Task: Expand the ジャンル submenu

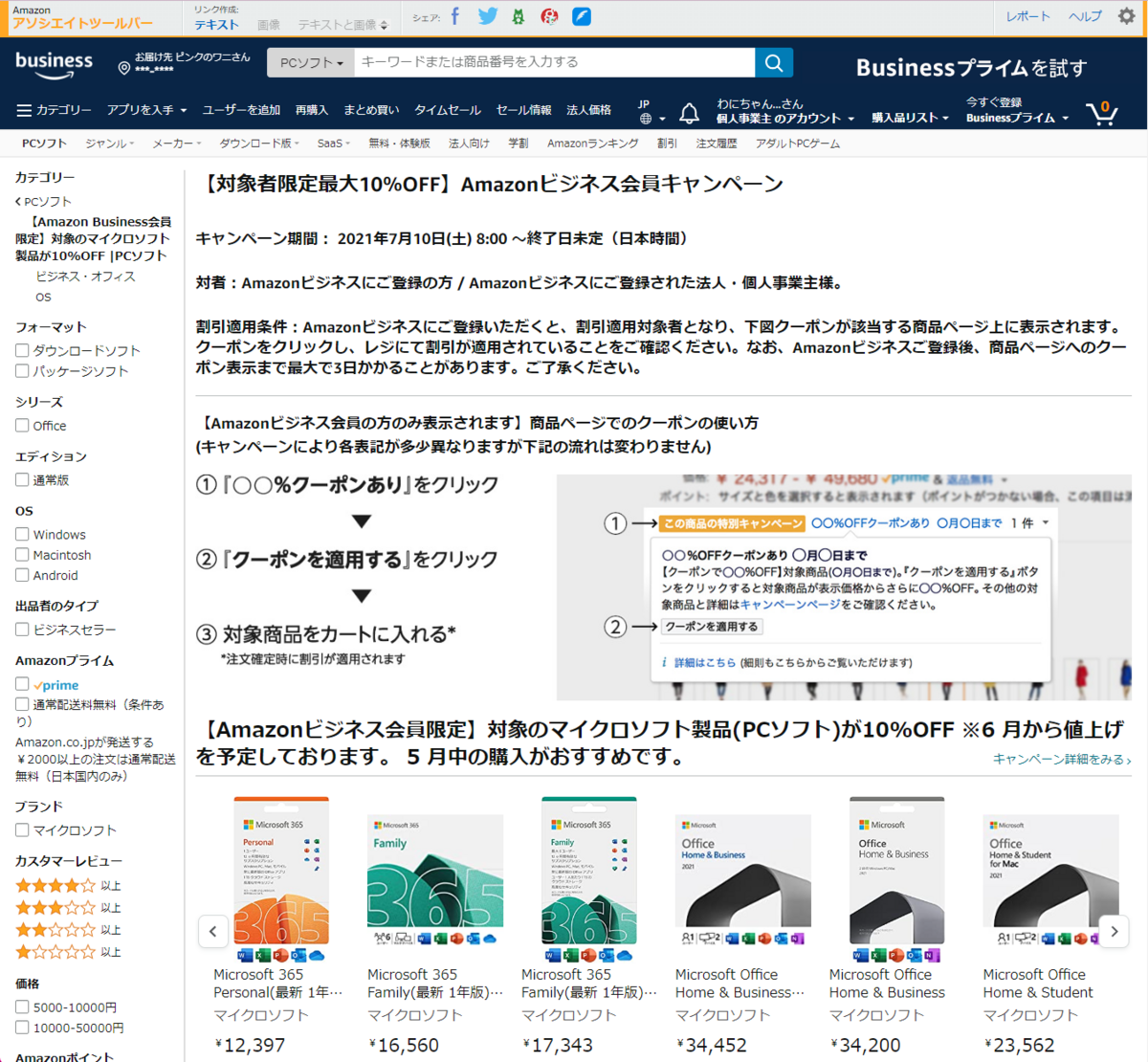Action: tap(110, 144)
